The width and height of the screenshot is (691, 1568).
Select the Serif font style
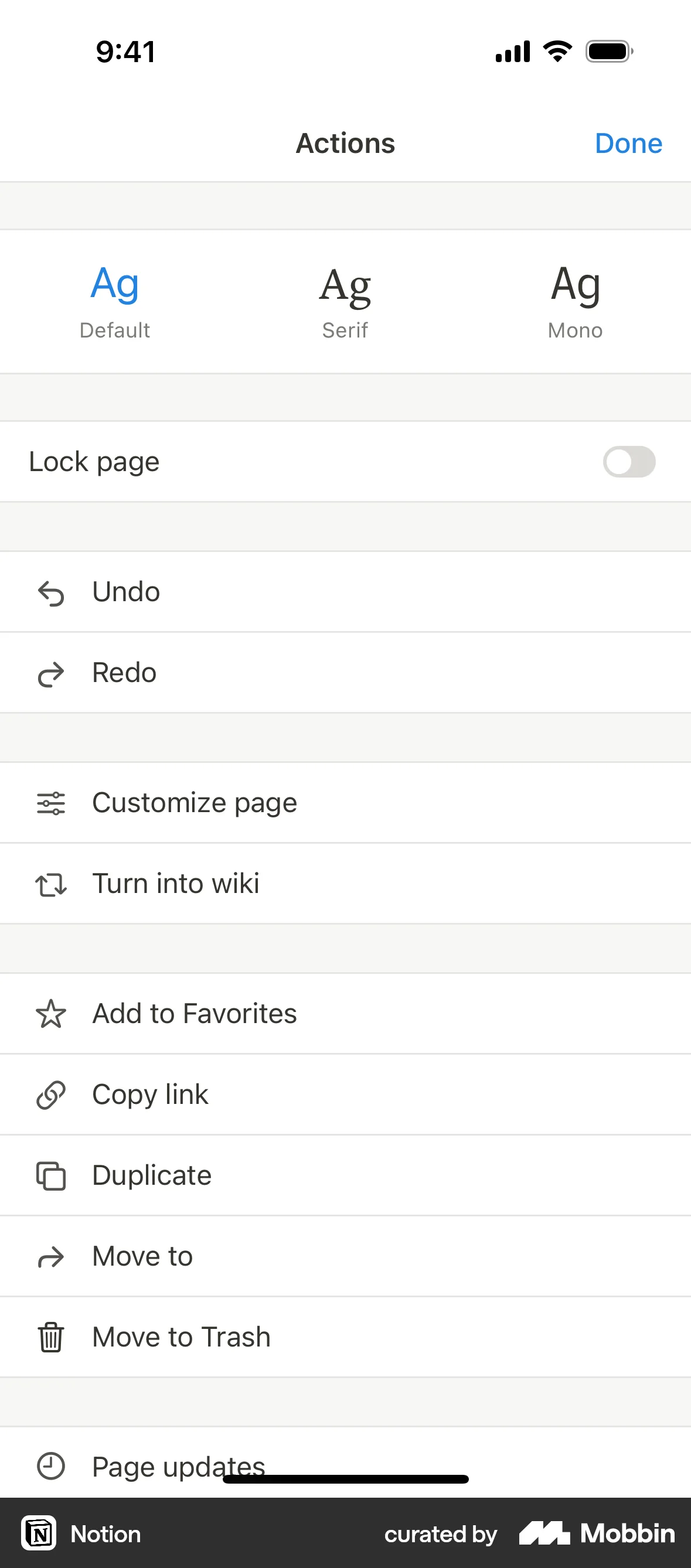tap(345, 301)
